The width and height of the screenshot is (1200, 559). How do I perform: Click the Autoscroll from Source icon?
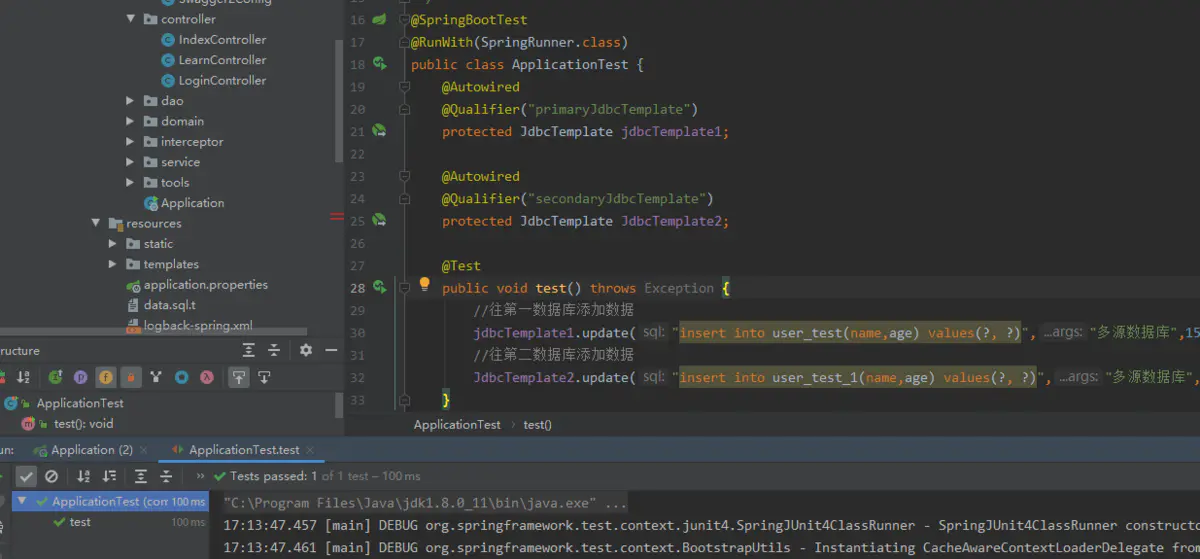[x=264, y=377]
